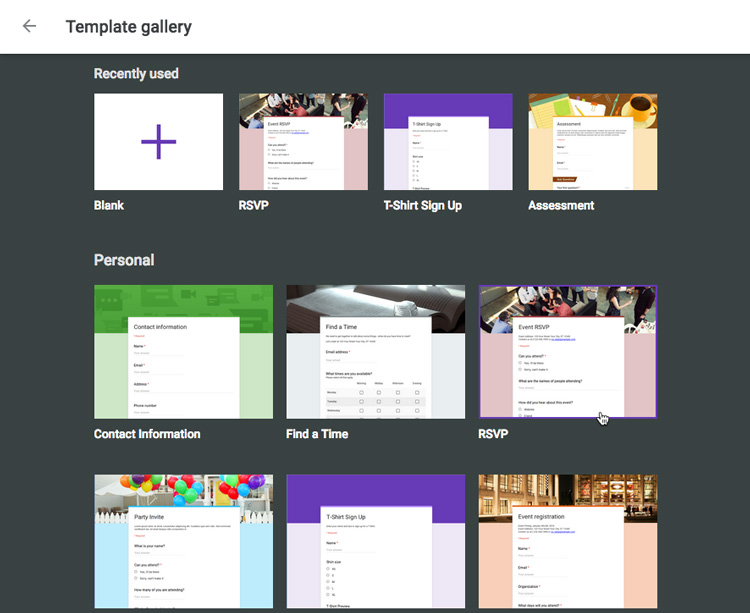750x613 pixels.
Task: Click the Blank label under the plus thumbnail
Action: pos(109,206)
